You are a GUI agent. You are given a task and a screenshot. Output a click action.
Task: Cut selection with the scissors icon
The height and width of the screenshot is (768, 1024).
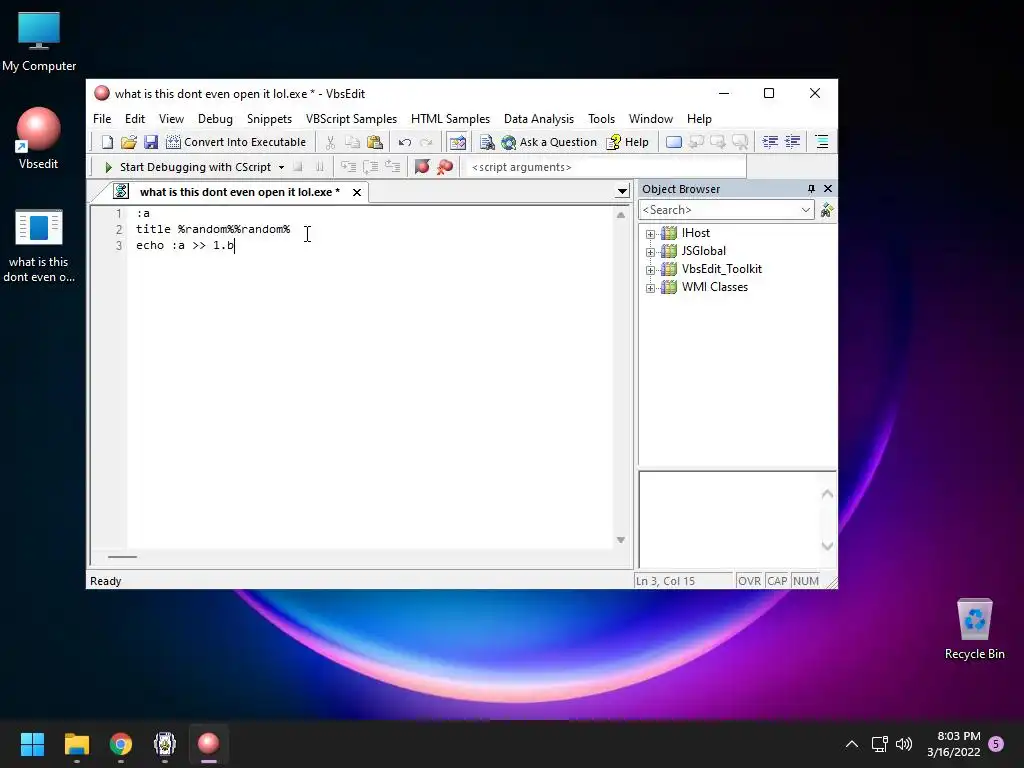(x=330, y=142)
